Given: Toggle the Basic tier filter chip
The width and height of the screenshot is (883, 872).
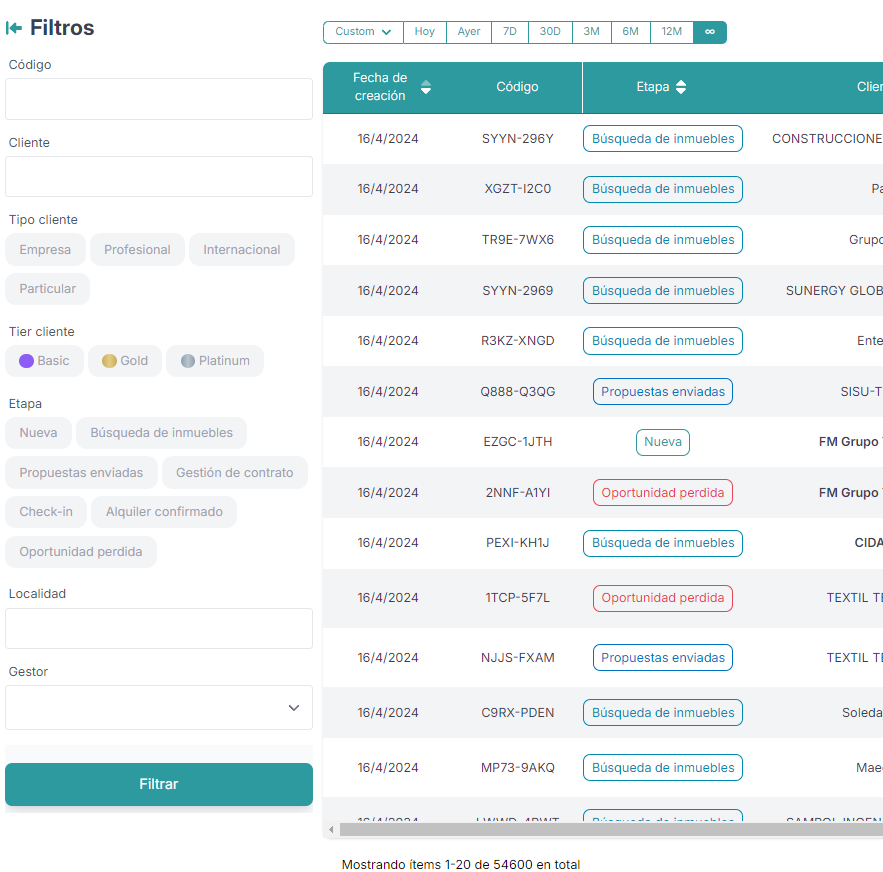Looking at the screenshot, I should 45,361.
